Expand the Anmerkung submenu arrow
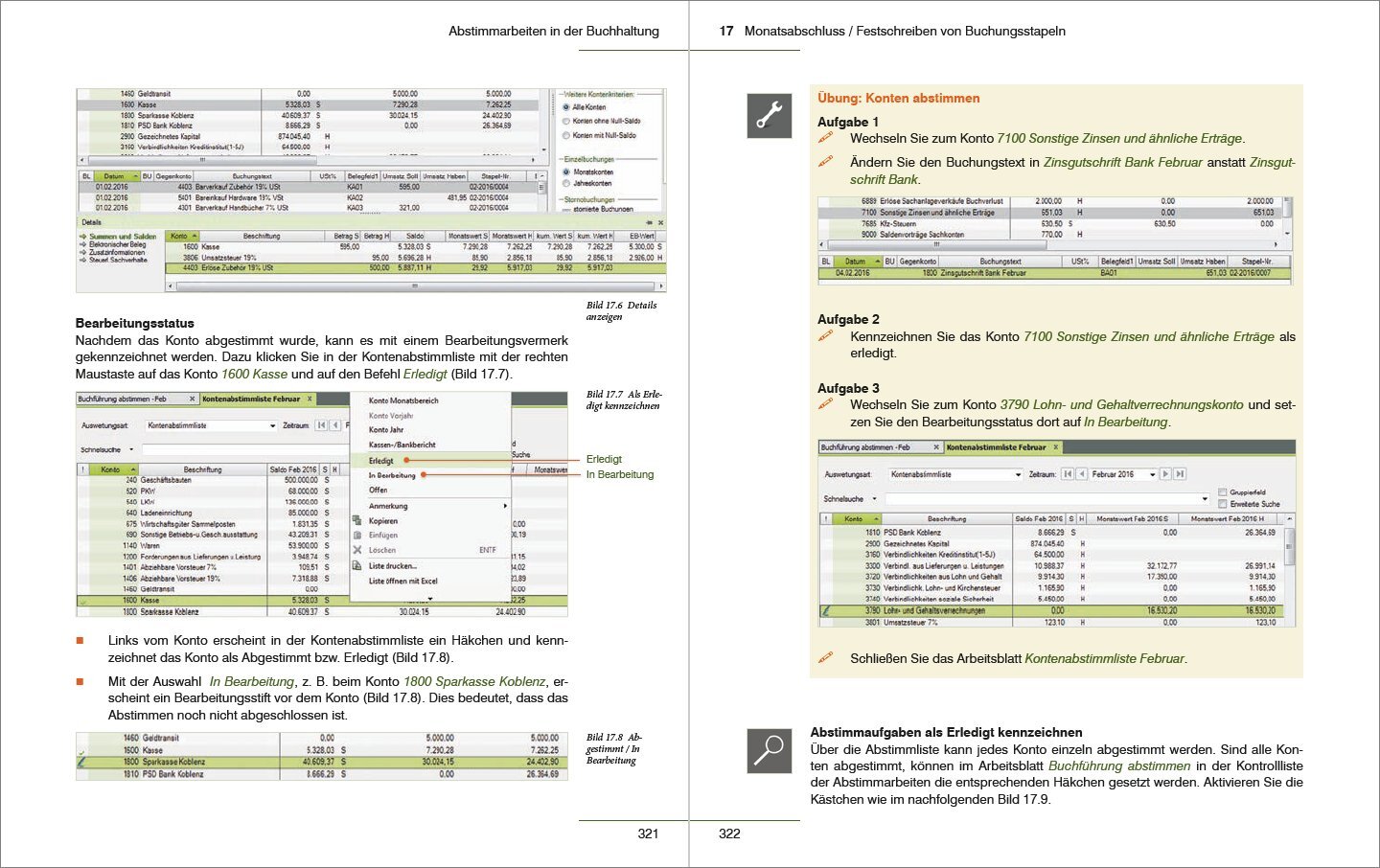 (x=505, y=506)
